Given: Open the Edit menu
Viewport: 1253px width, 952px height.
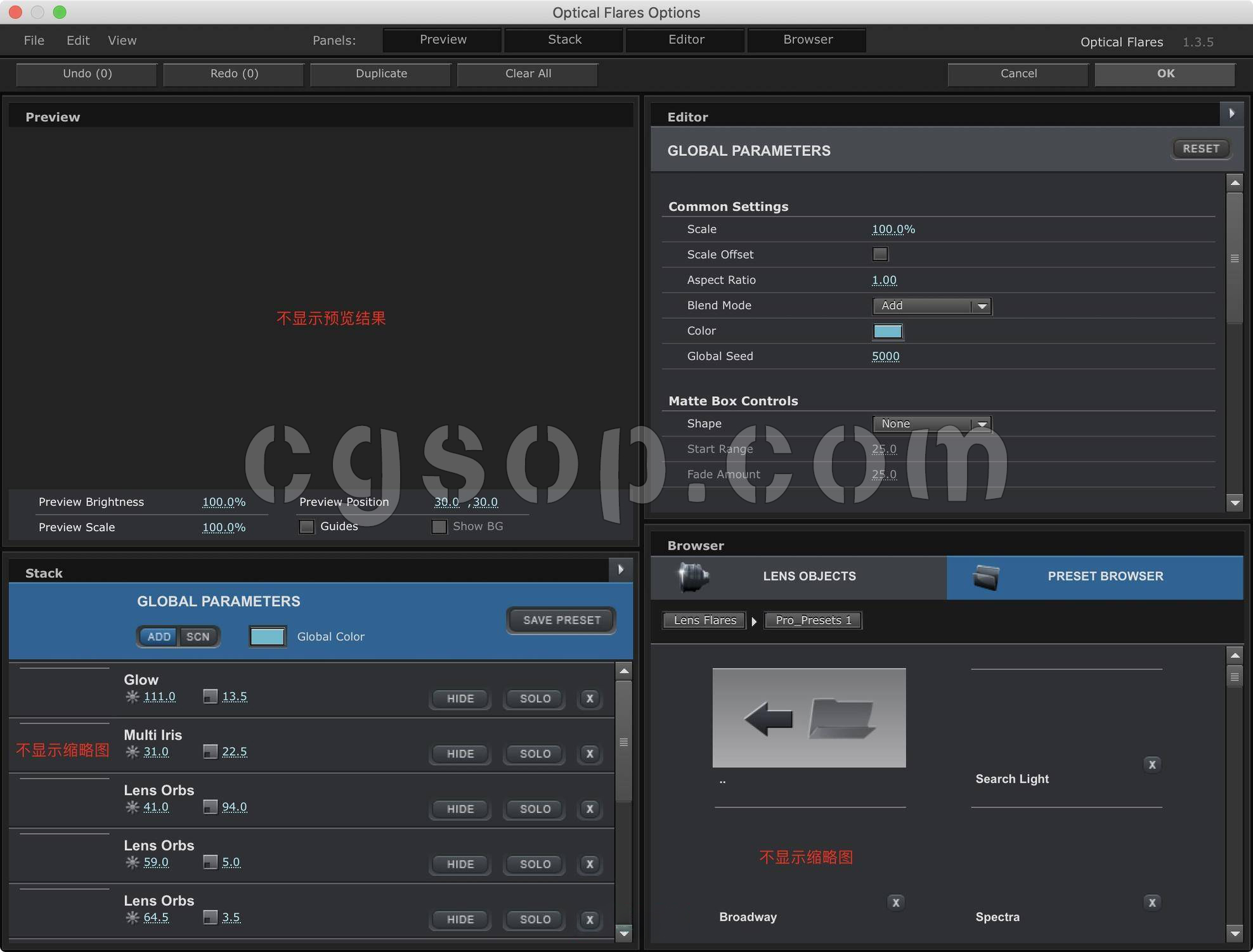Looking at the screenshot, I should point(78,41).
